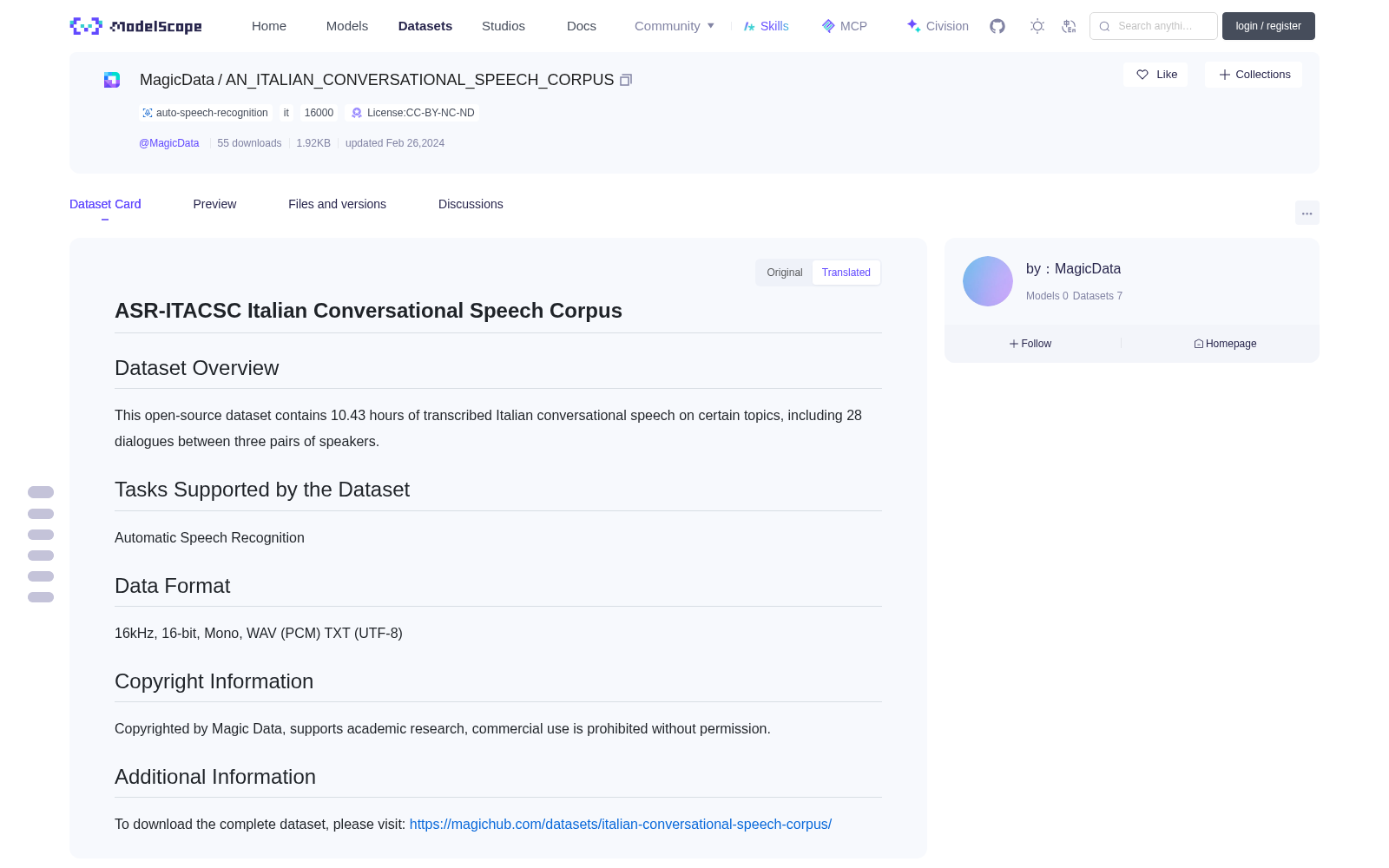This screenshot has height=868, width=1389.
Task: Open the Studios nav item
Action: 504,26
